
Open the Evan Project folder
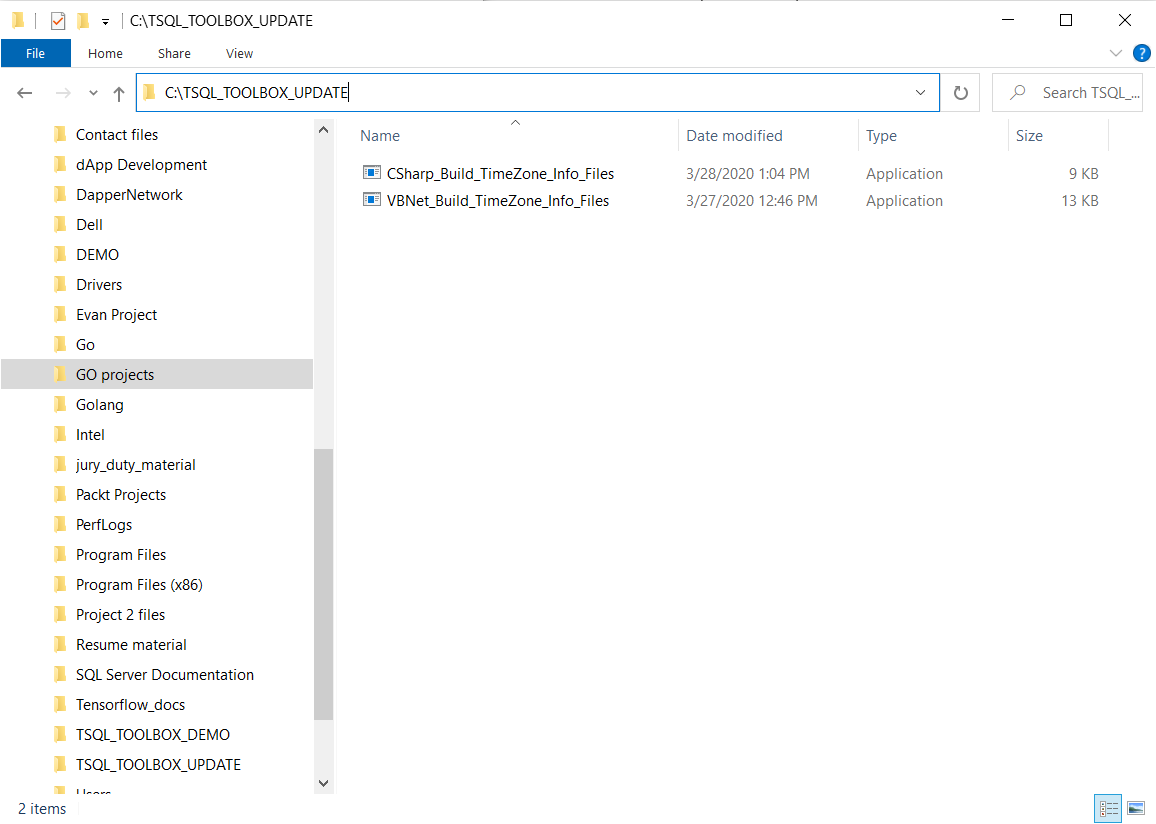116,315
